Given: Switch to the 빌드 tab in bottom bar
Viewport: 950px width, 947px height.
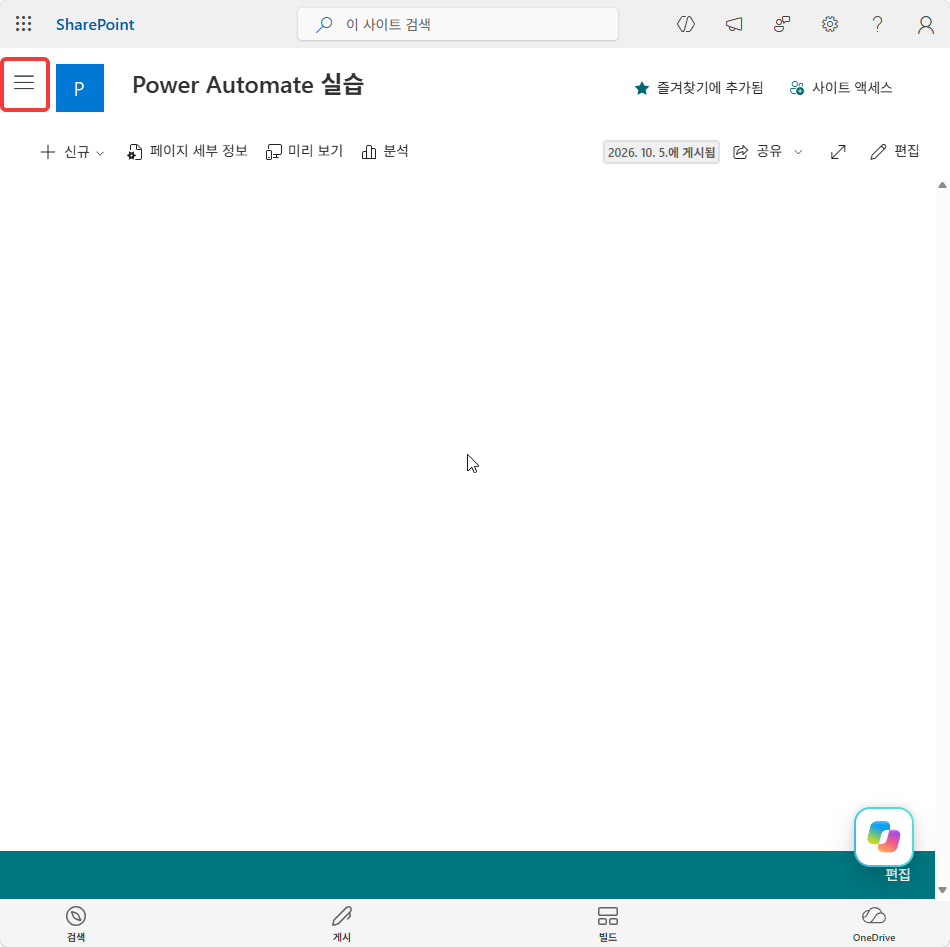Looking at the screenshot, I should [x=608, y=924].
